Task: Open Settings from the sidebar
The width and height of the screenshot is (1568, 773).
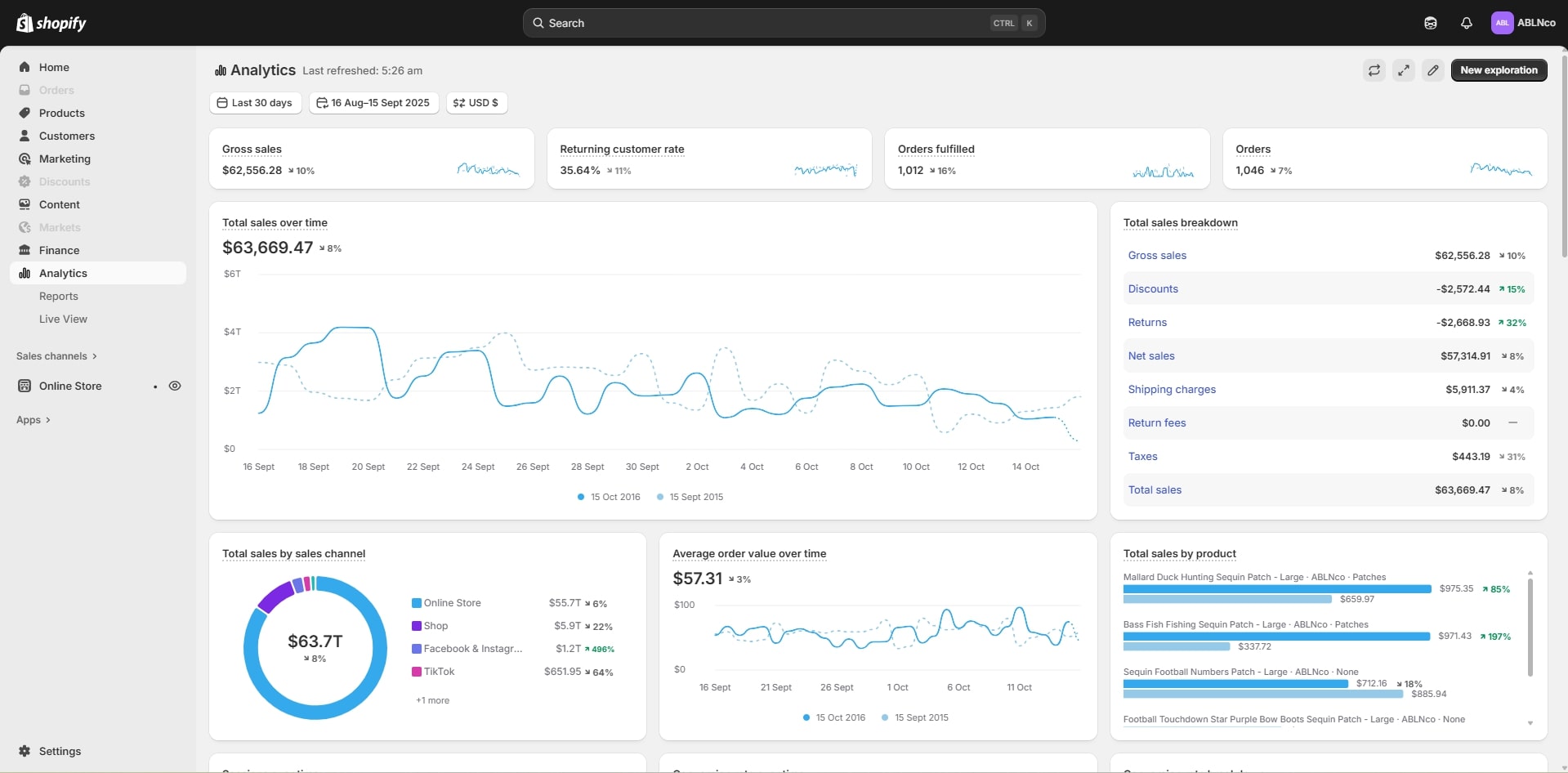Action: [x=60, y=751]
